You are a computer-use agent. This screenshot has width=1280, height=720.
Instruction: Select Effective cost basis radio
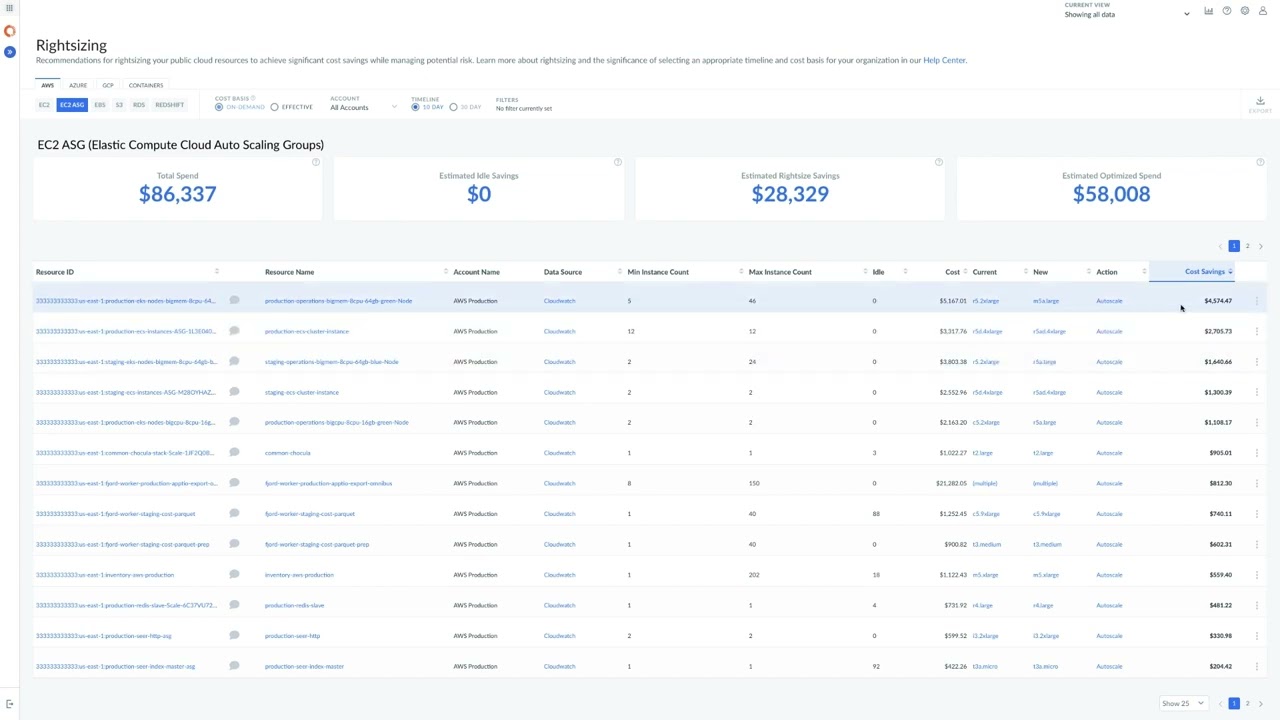pos(275,107)
